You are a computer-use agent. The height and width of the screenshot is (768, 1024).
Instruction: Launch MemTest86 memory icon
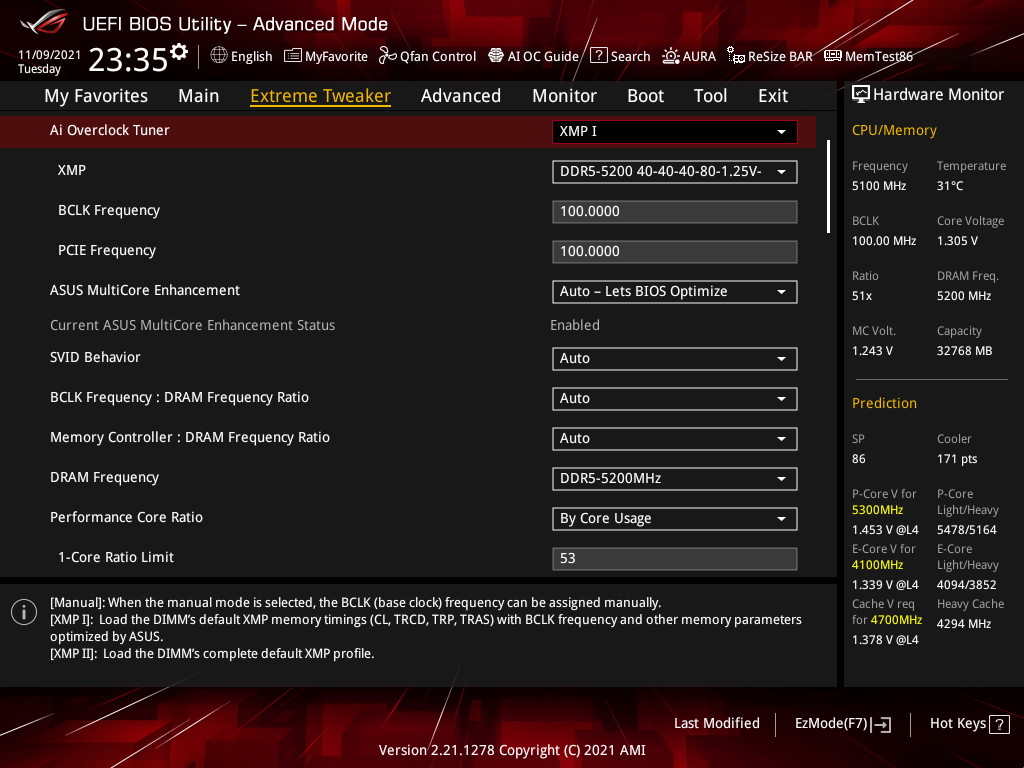pos(833,56)
